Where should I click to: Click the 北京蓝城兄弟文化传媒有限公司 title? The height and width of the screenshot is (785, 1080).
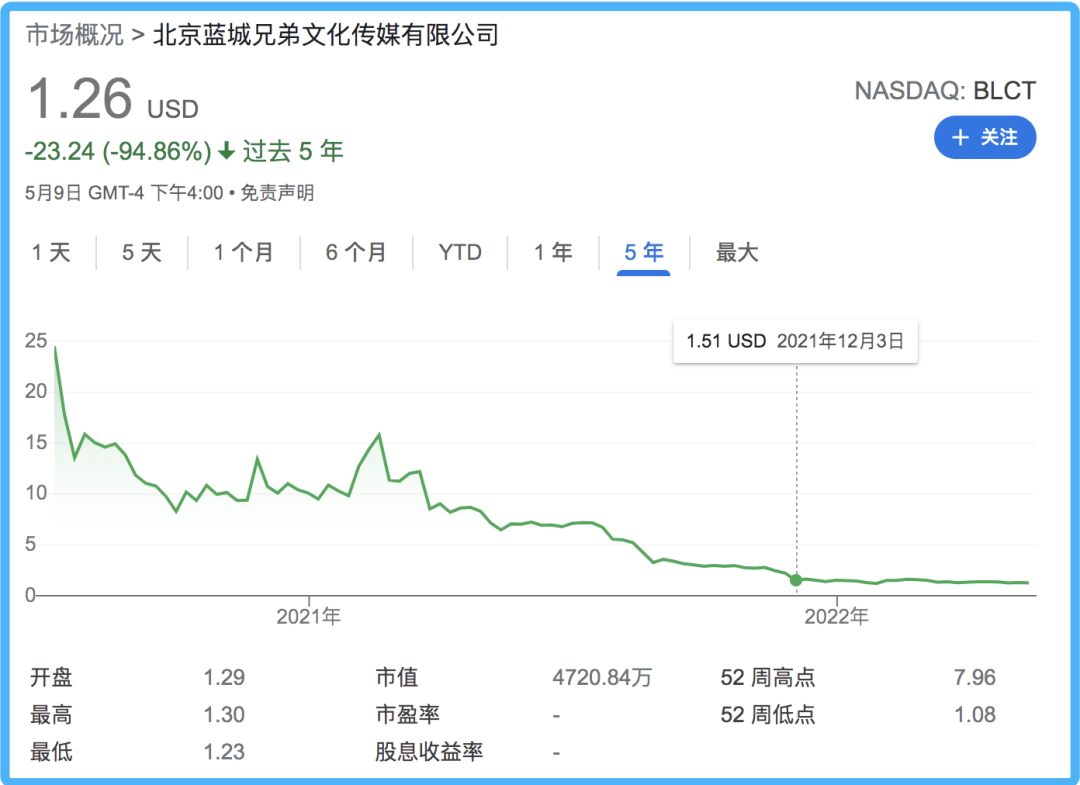[x=326, y=35]
